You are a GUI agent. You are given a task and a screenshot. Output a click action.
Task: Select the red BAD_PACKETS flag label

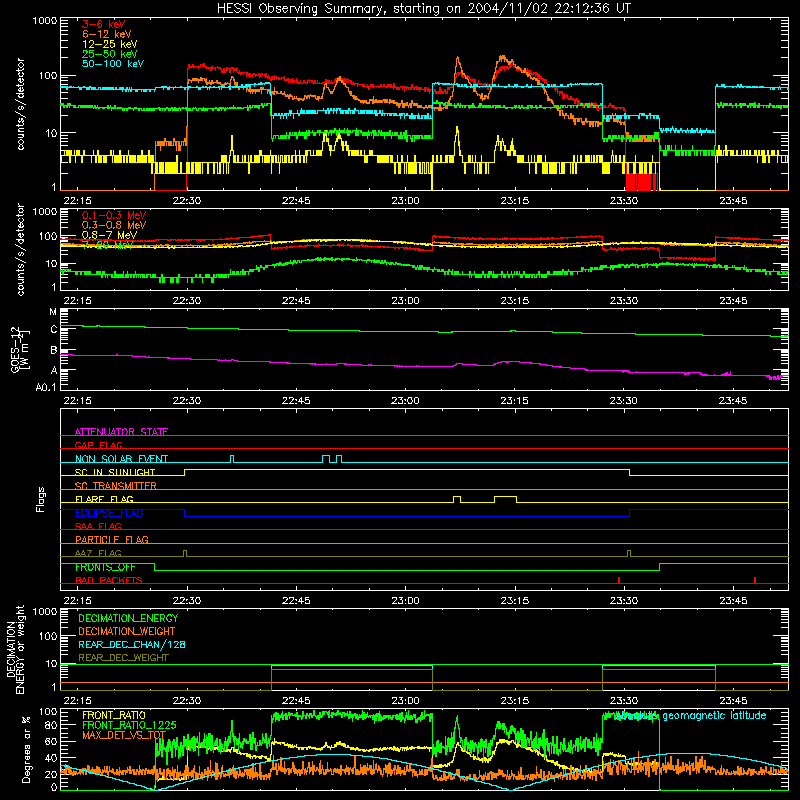coord(109,580)
